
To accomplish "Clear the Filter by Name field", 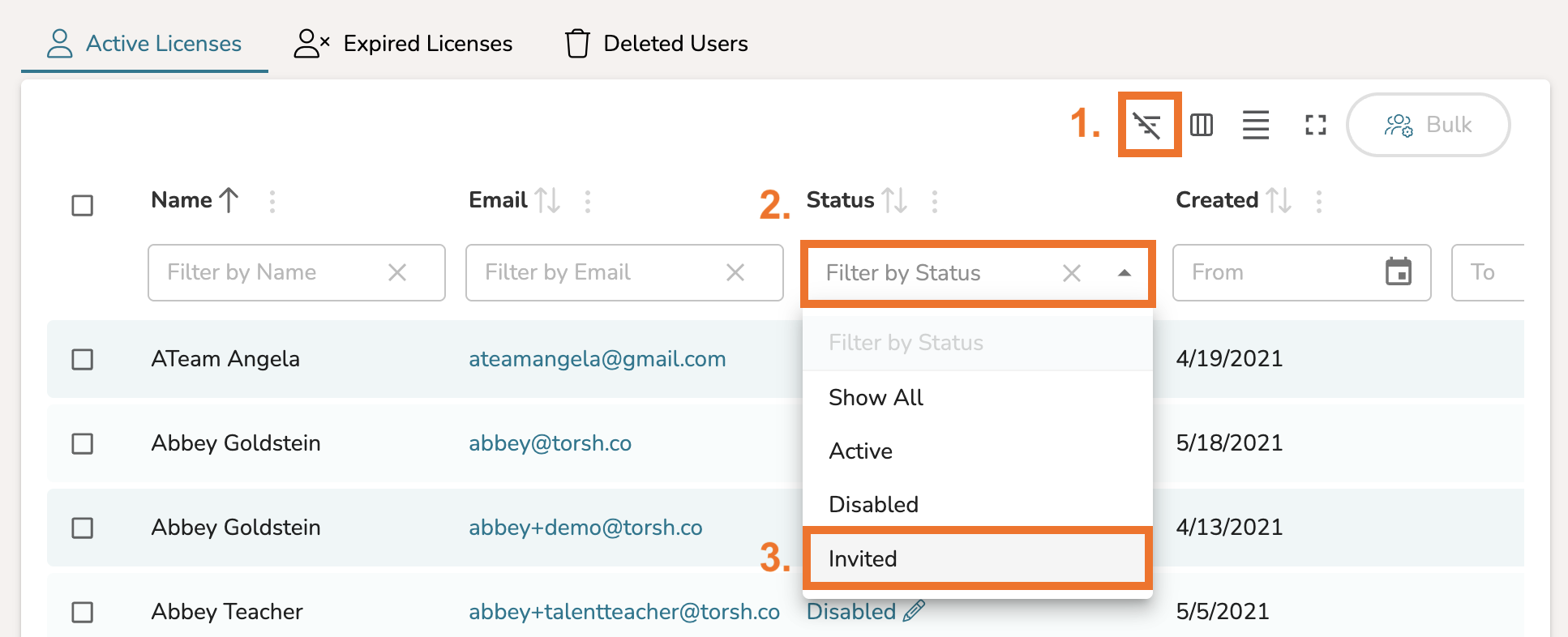I will click(x=397, y=272).
